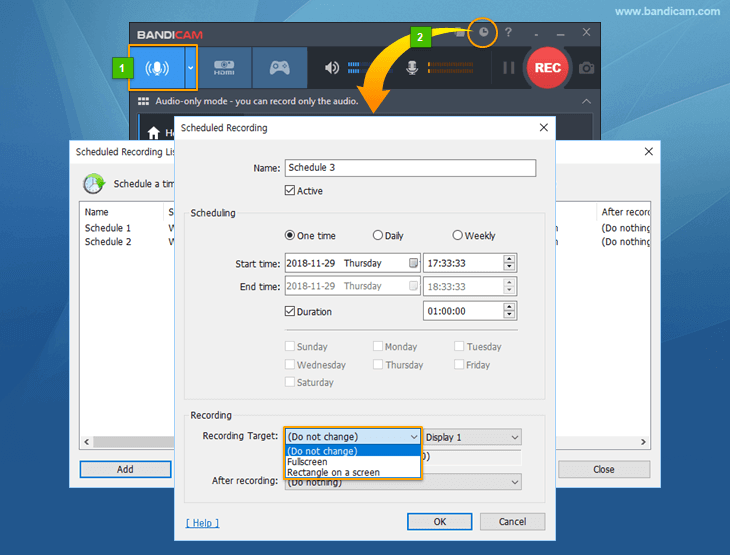Open the End time date picker calendar
The image size is (730, 555).
tap(413, 286)
